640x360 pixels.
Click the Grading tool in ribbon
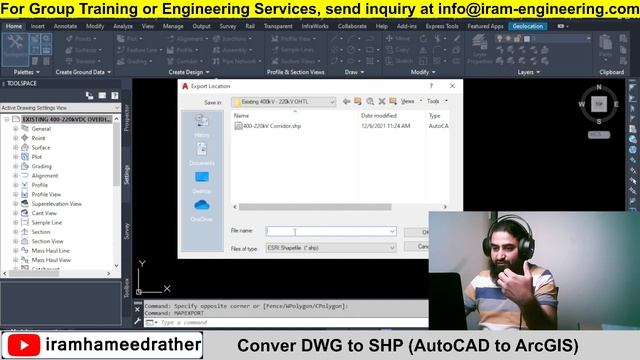click(134, 61)
